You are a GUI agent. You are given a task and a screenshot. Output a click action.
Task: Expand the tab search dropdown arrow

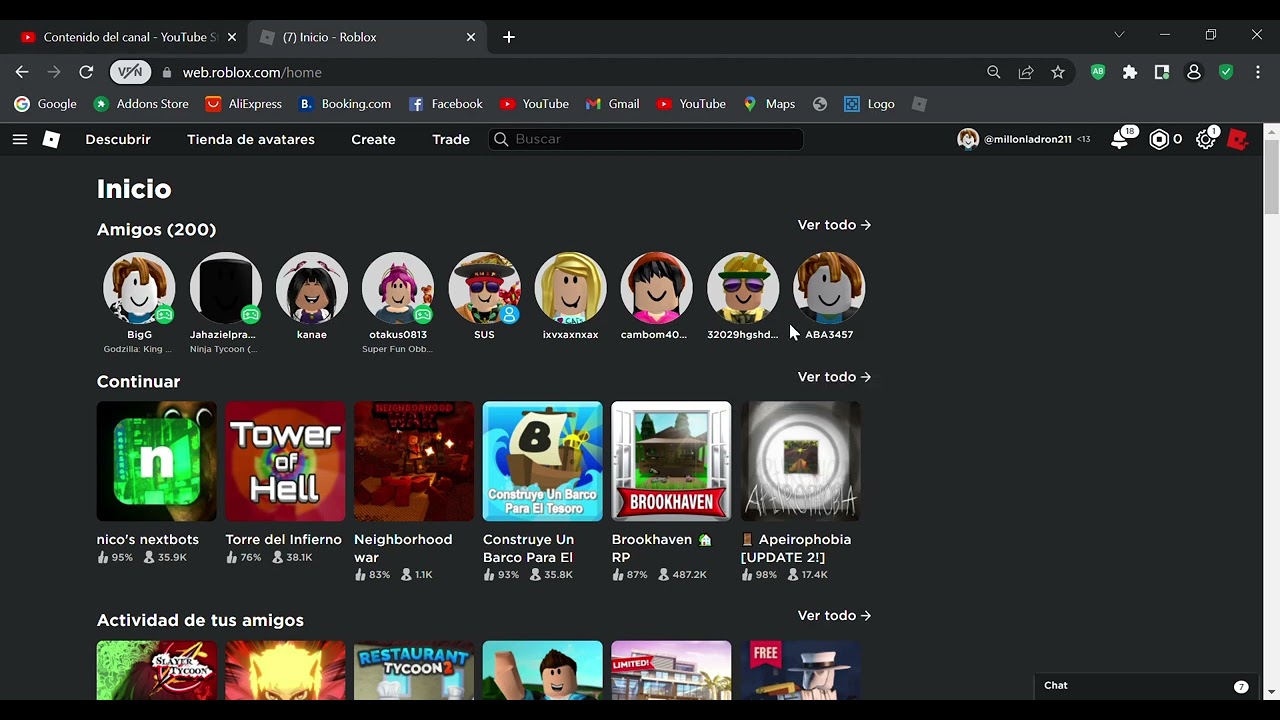point(1119,35)
